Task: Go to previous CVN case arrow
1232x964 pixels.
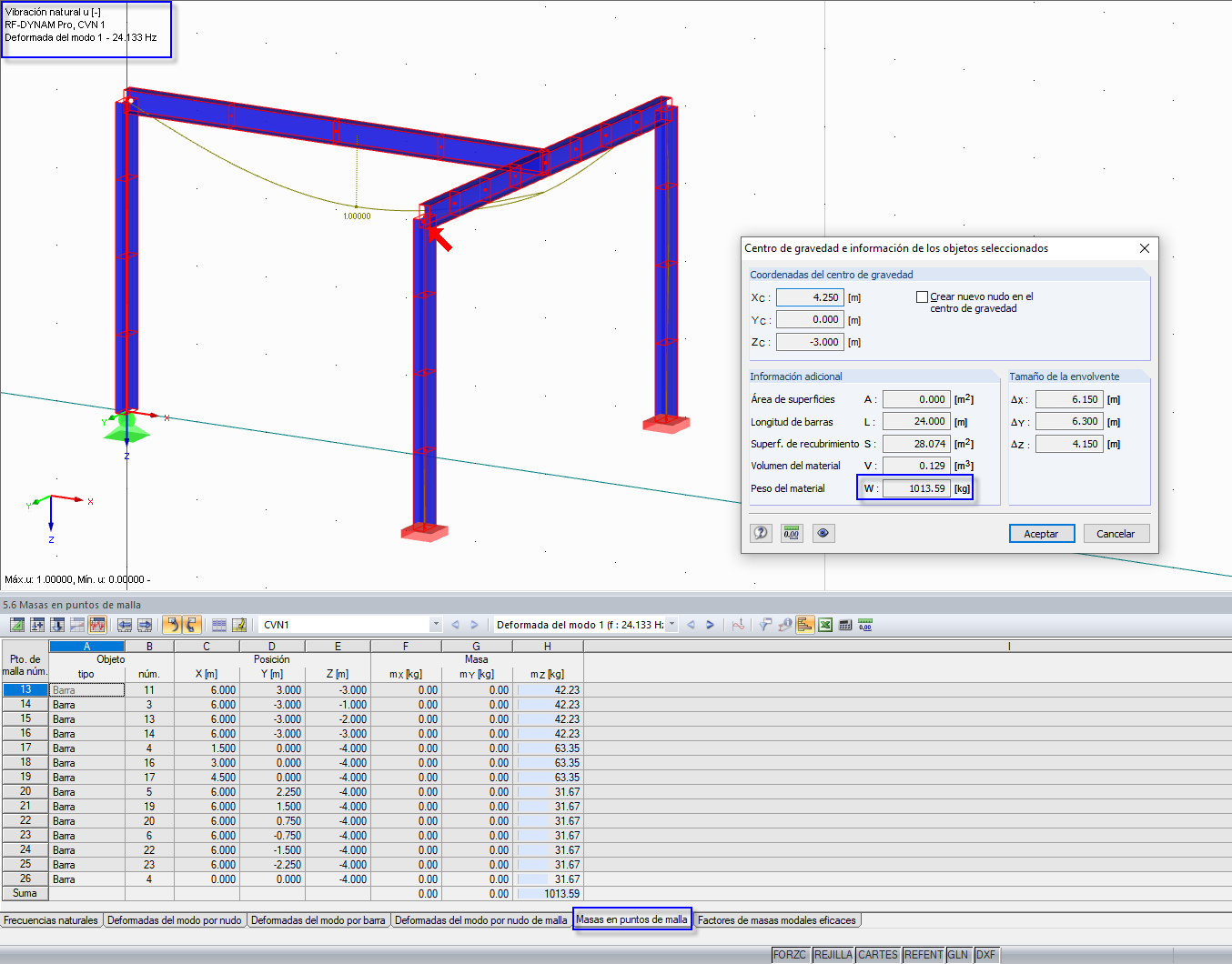Action: 456,625
